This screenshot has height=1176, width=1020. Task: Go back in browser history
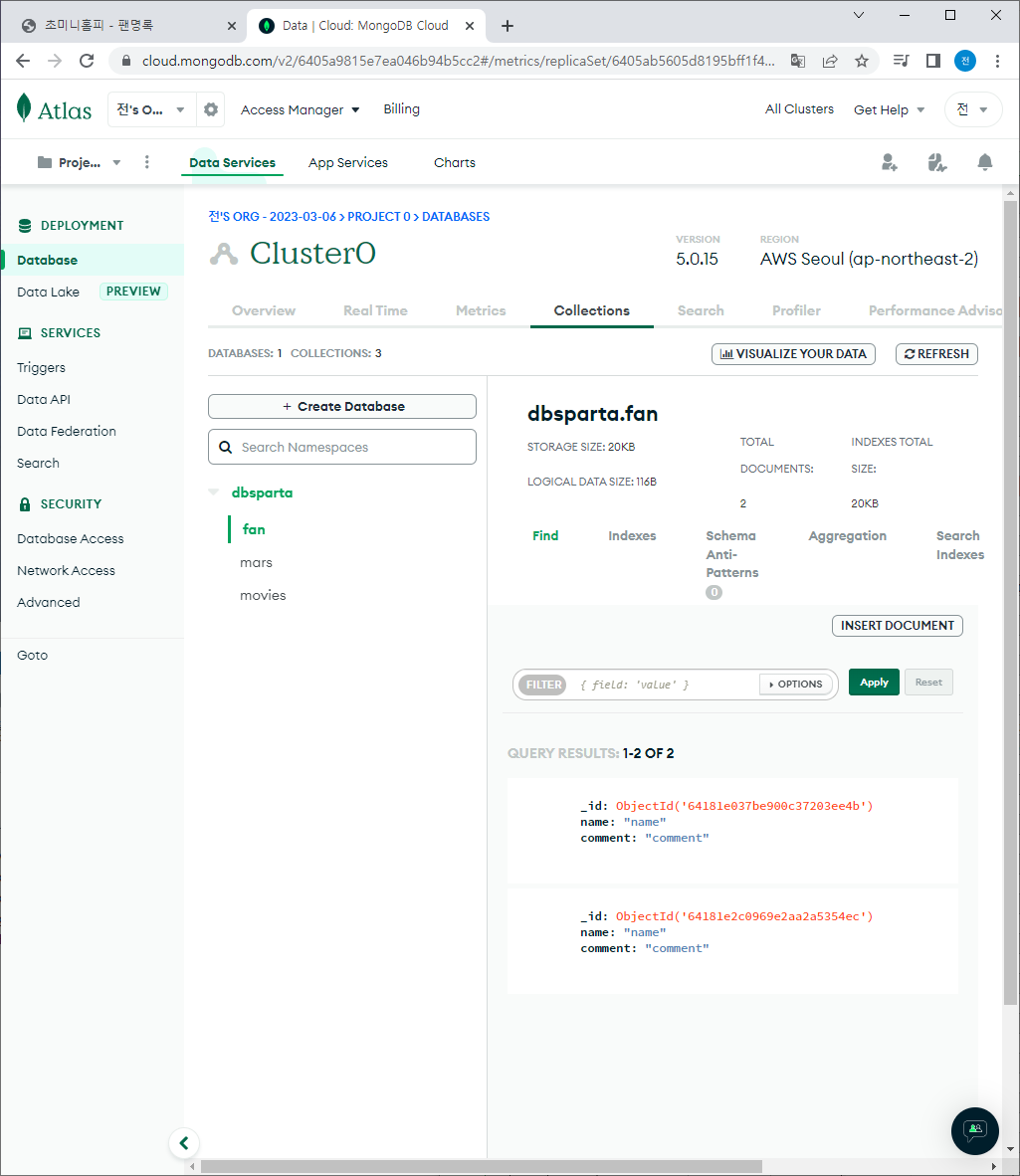pyautogui.click(x=23, y=61)
